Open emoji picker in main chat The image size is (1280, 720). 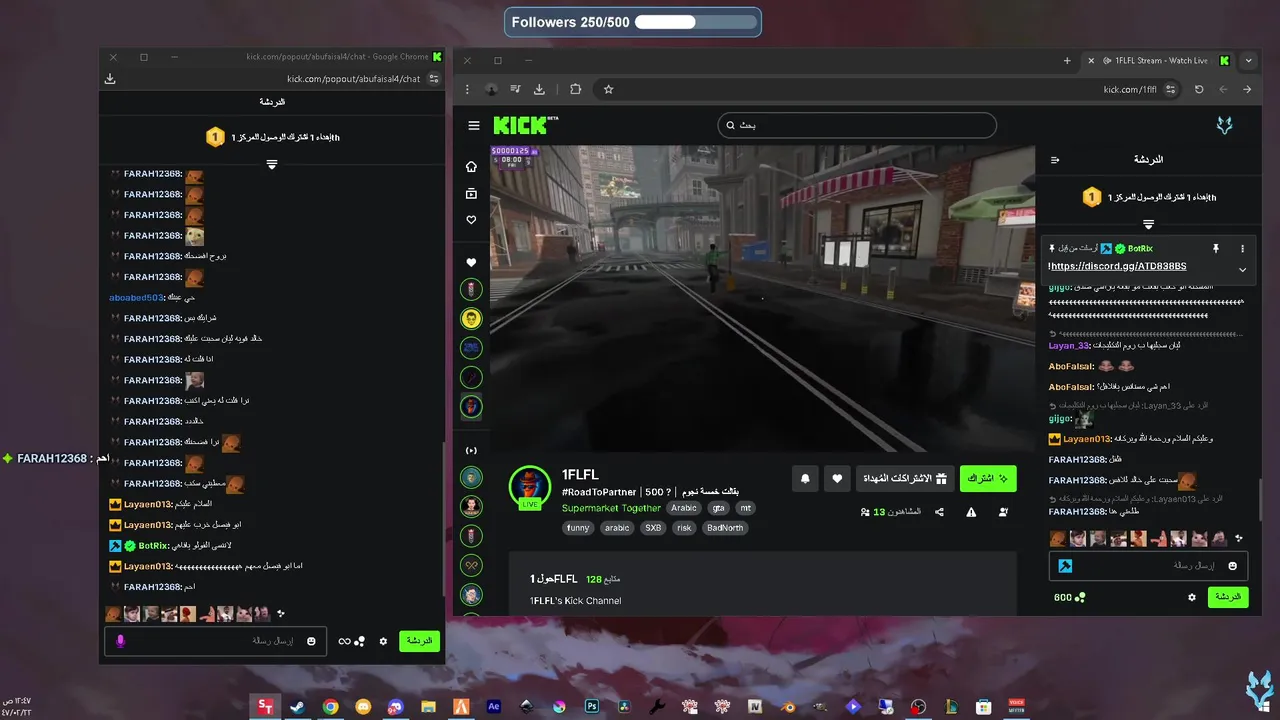tap(1232, 566)
